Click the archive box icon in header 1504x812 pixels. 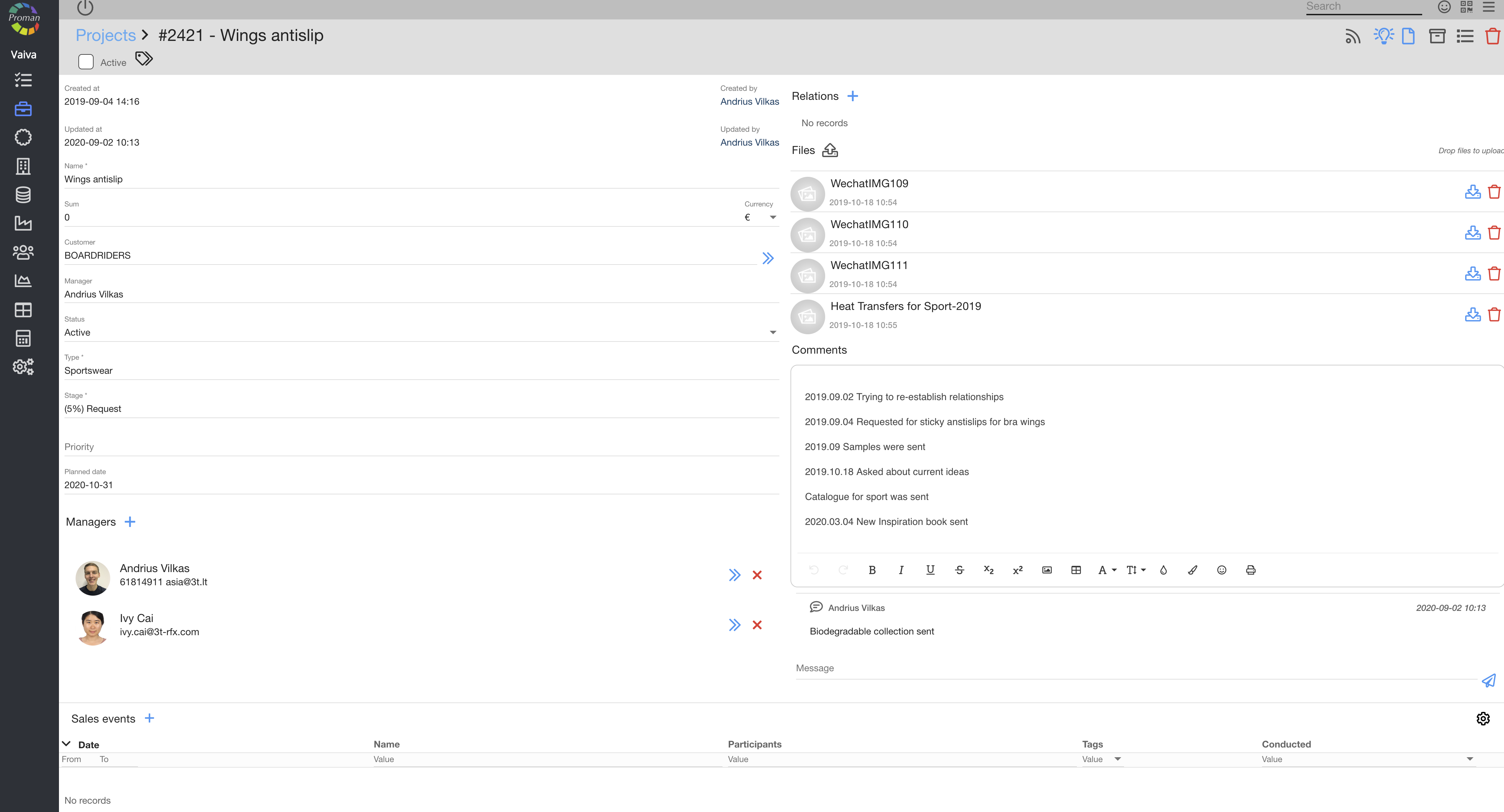coord(1437,36)
